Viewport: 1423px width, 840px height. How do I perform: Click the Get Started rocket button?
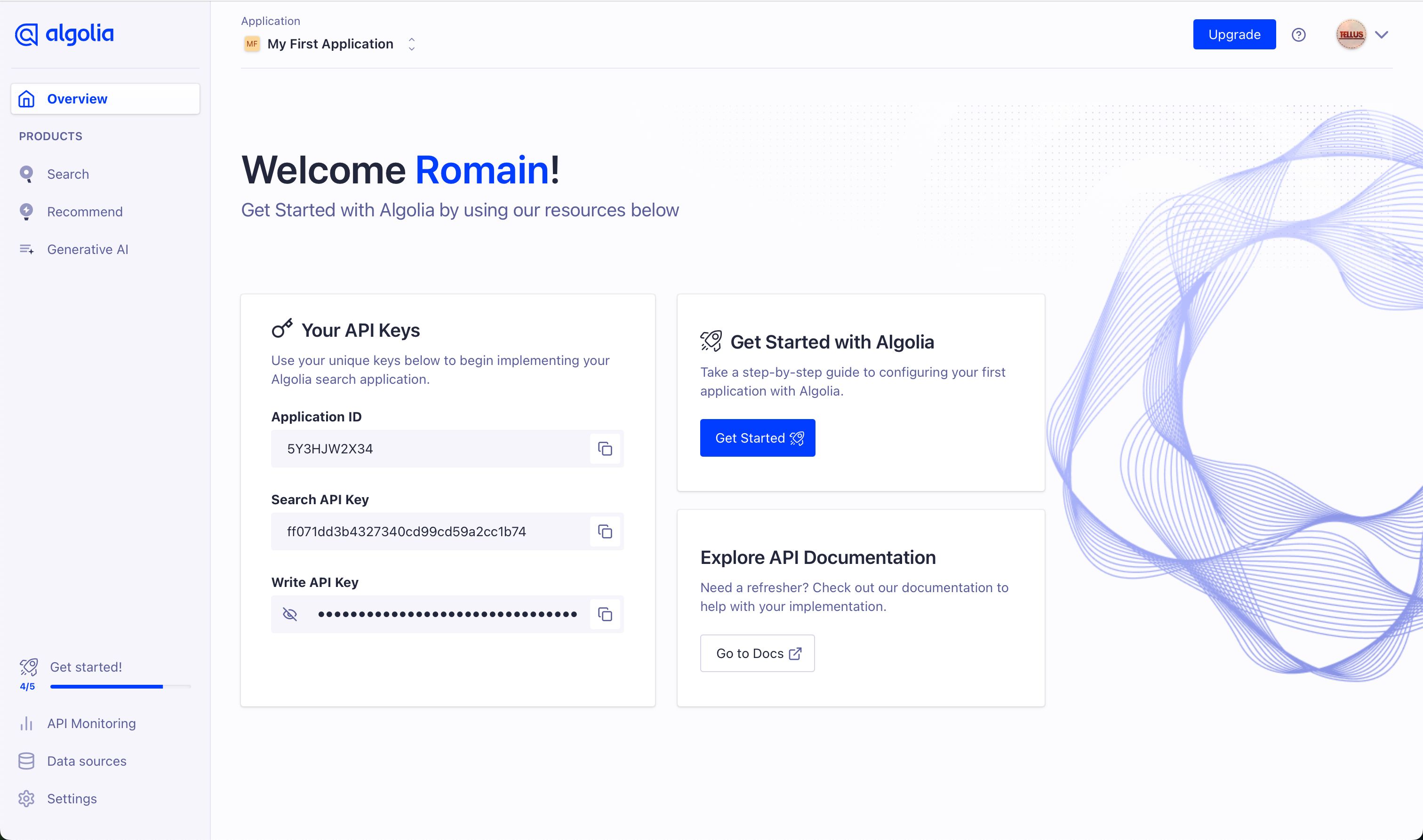click(757, 438)
